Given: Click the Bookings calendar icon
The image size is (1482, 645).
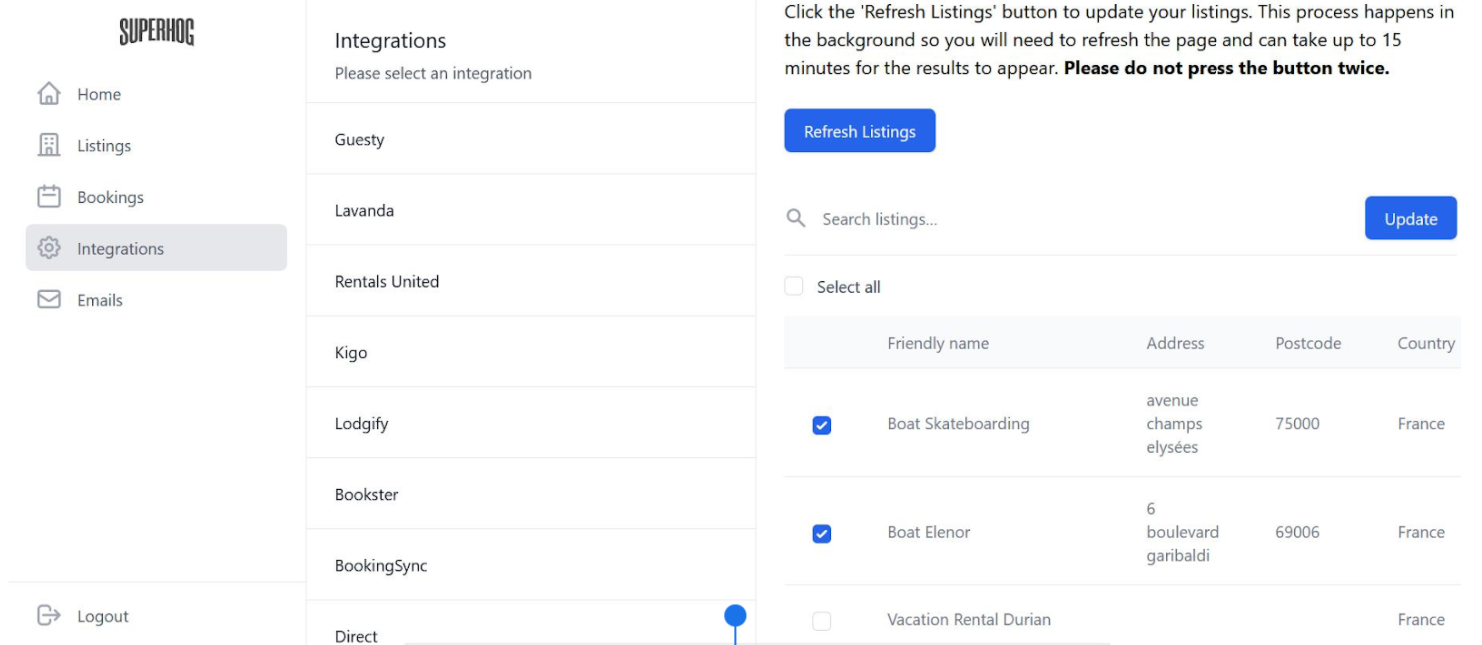Looking at the screenshot, I should [x=48, y=197].
